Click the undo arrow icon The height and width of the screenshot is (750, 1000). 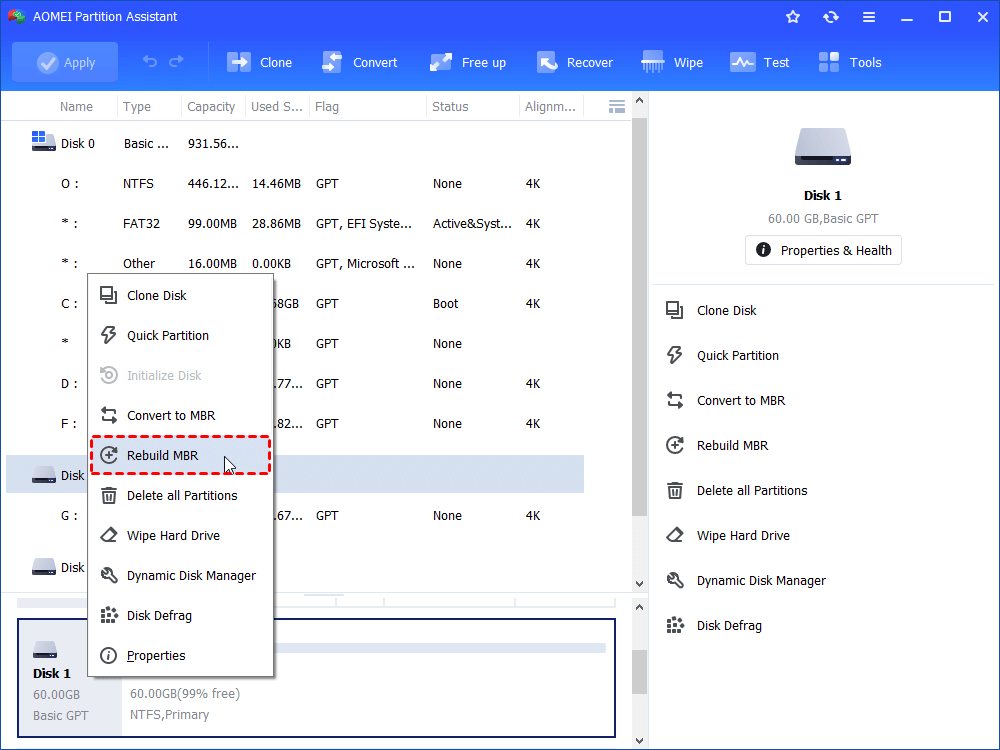coord(150,62)
